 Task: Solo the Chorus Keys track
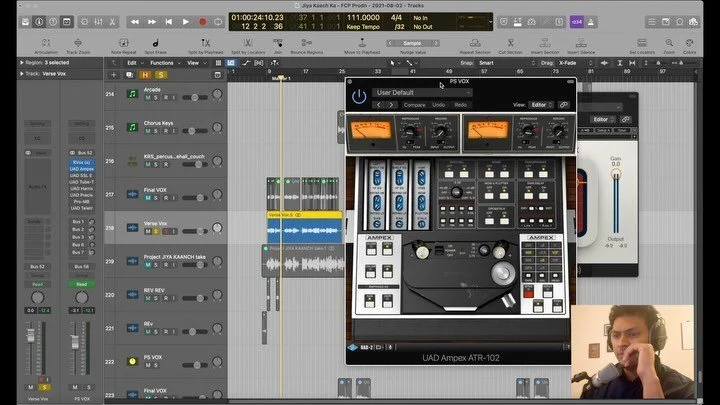click(156, 131)
